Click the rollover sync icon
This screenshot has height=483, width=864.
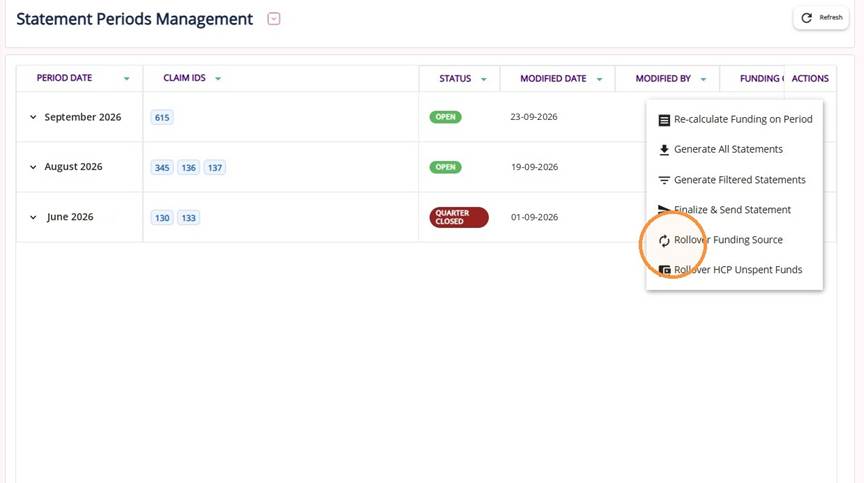(664, 241)
